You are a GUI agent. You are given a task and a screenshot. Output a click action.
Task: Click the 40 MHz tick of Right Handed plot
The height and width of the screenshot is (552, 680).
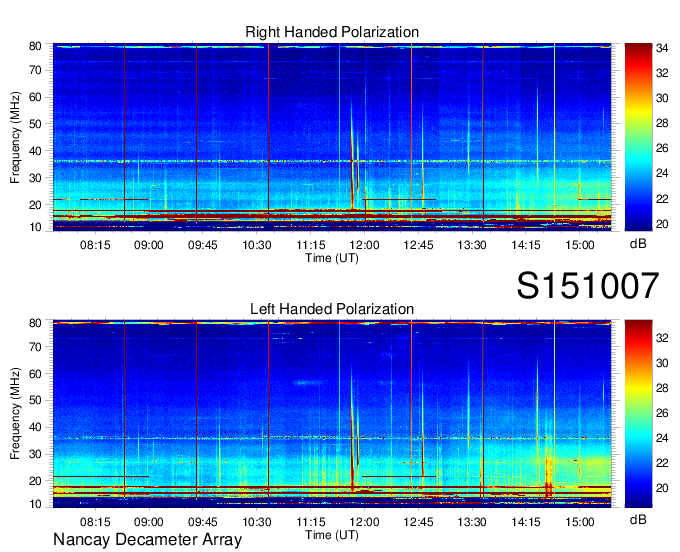pos(35,151)
